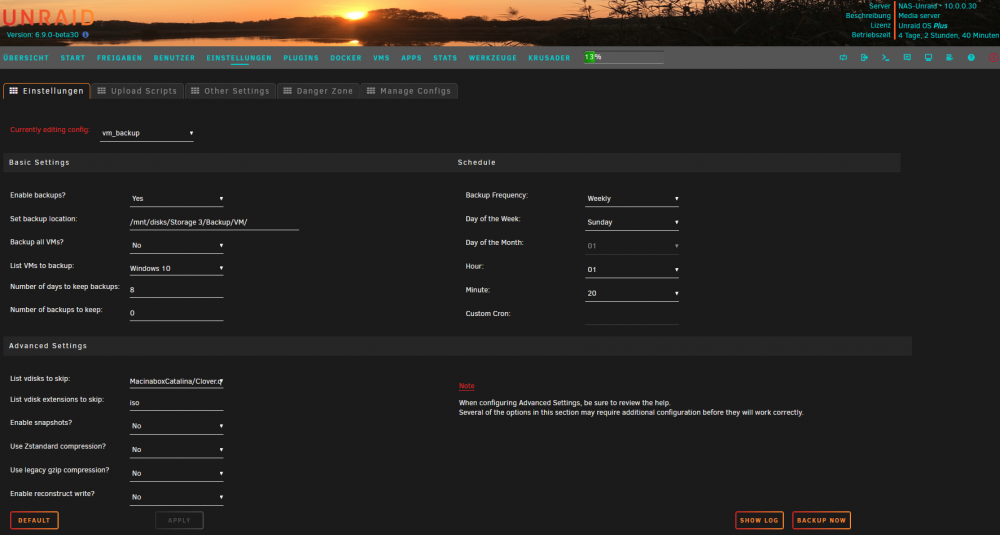Open the Backup all VMs dropdown
The height and width of the screenshot is (535, 1000).
(176, 246)
